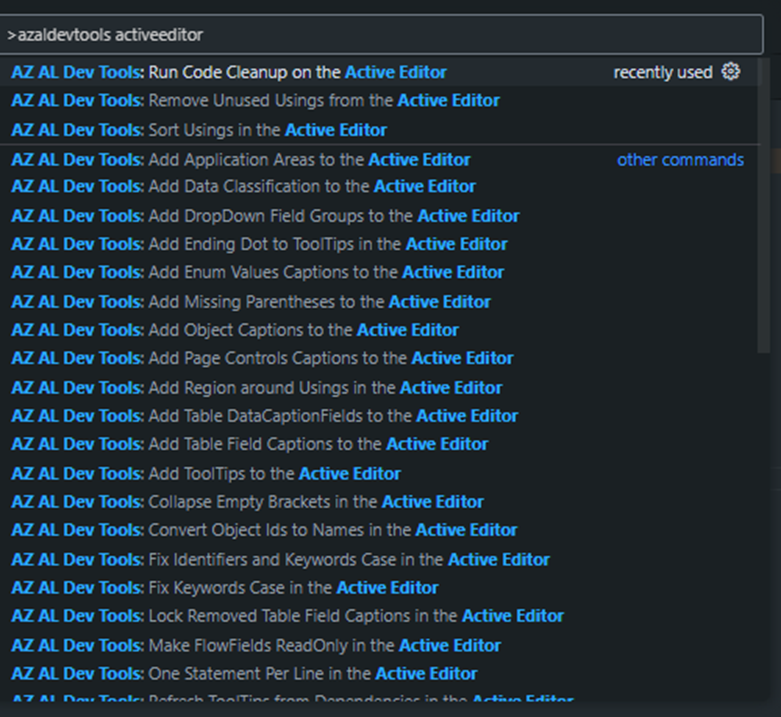
Task: Select Add Missing Parentheses command
Action: click(380, 302)
